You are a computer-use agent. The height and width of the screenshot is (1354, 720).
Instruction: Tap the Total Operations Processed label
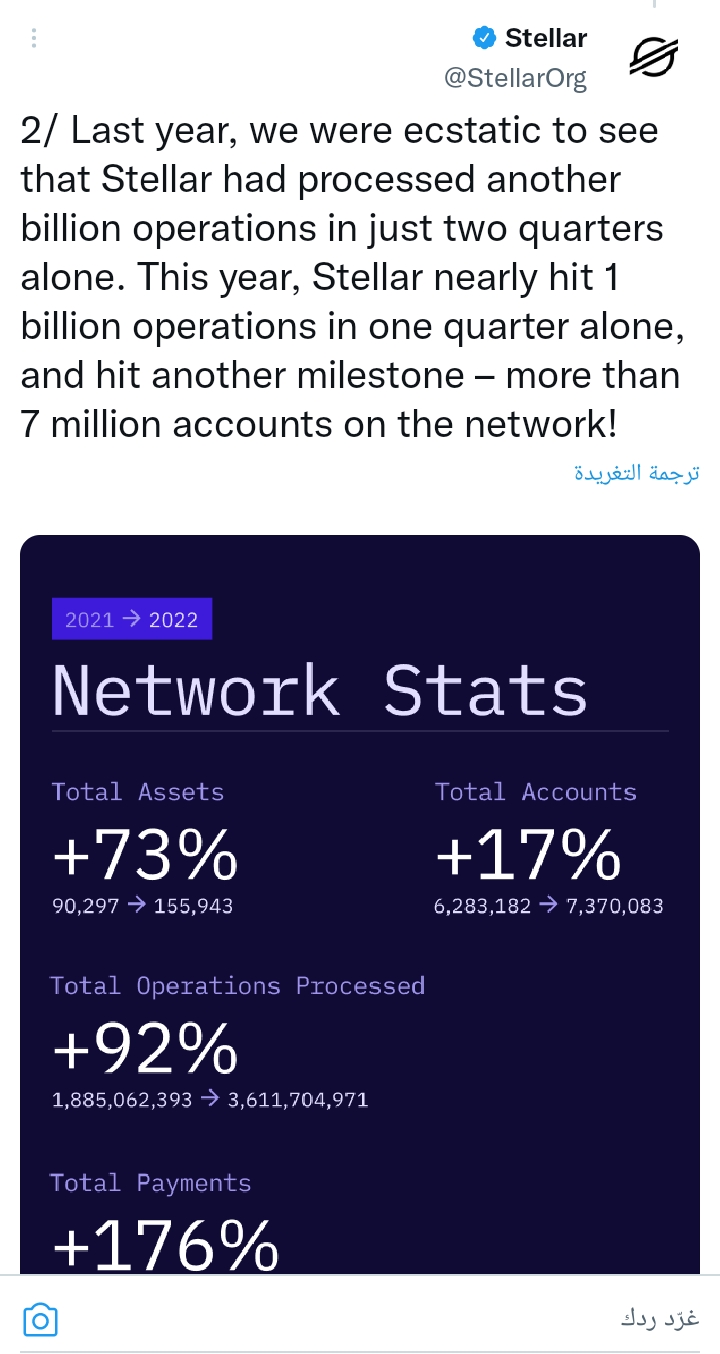point(238,985)
